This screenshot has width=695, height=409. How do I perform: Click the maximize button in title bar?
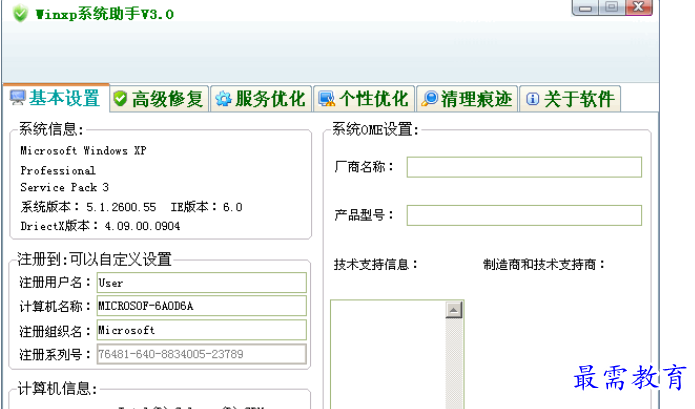pos(612,8)
